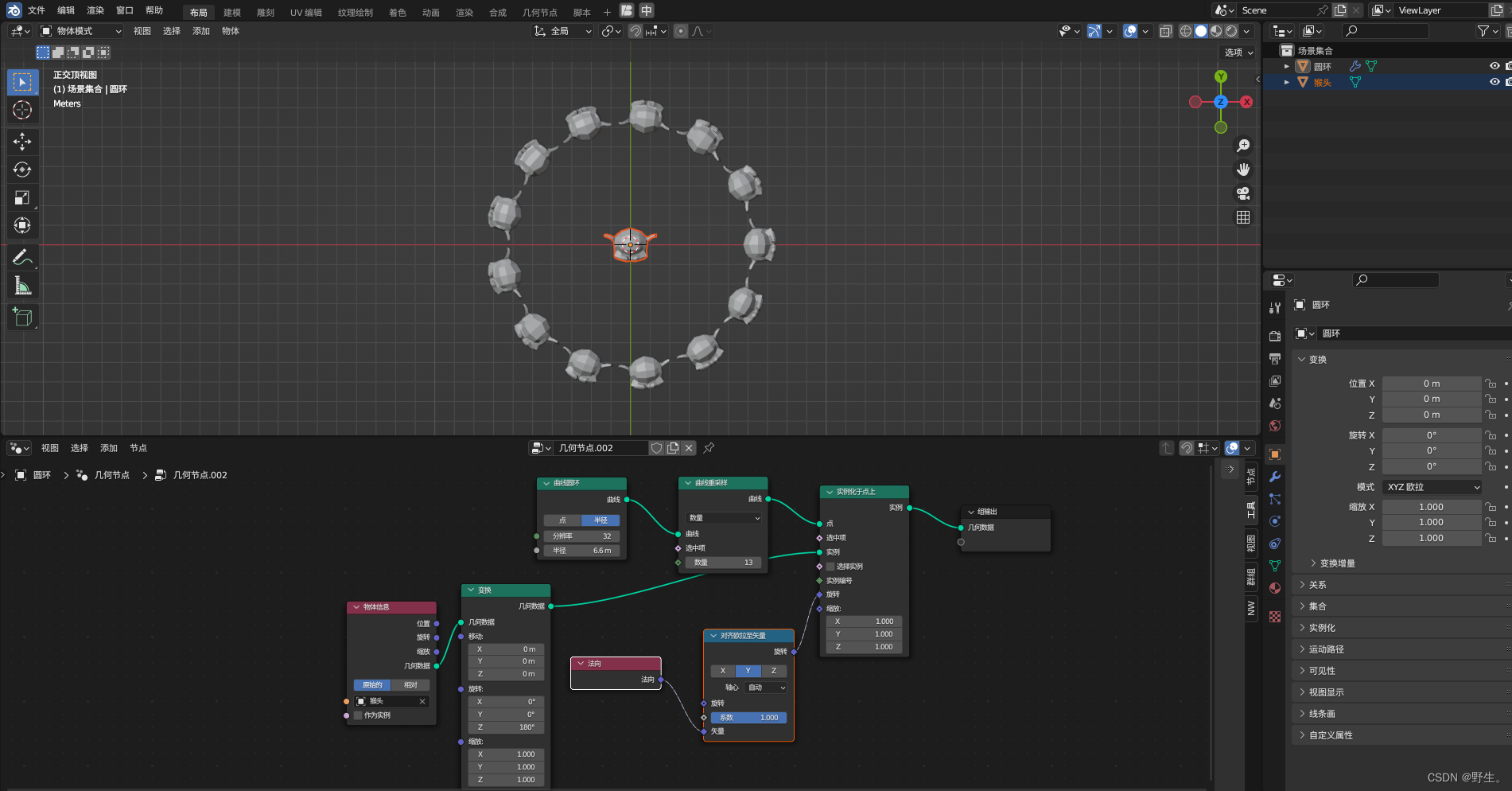The image size is (1512, 791).
Task: Open the 编辑 menu
Action: pyautogui.click(x=66, y=10)
